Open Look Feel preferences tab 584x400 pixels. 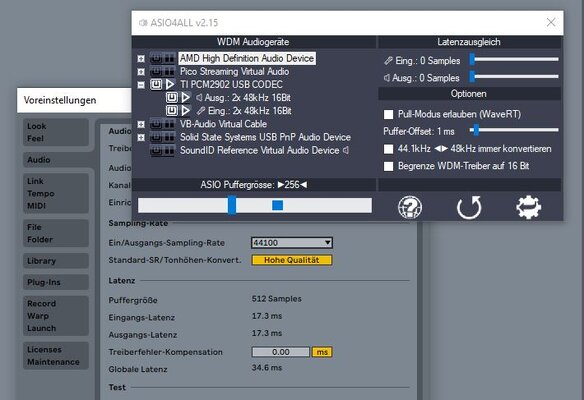coord(56,132)
